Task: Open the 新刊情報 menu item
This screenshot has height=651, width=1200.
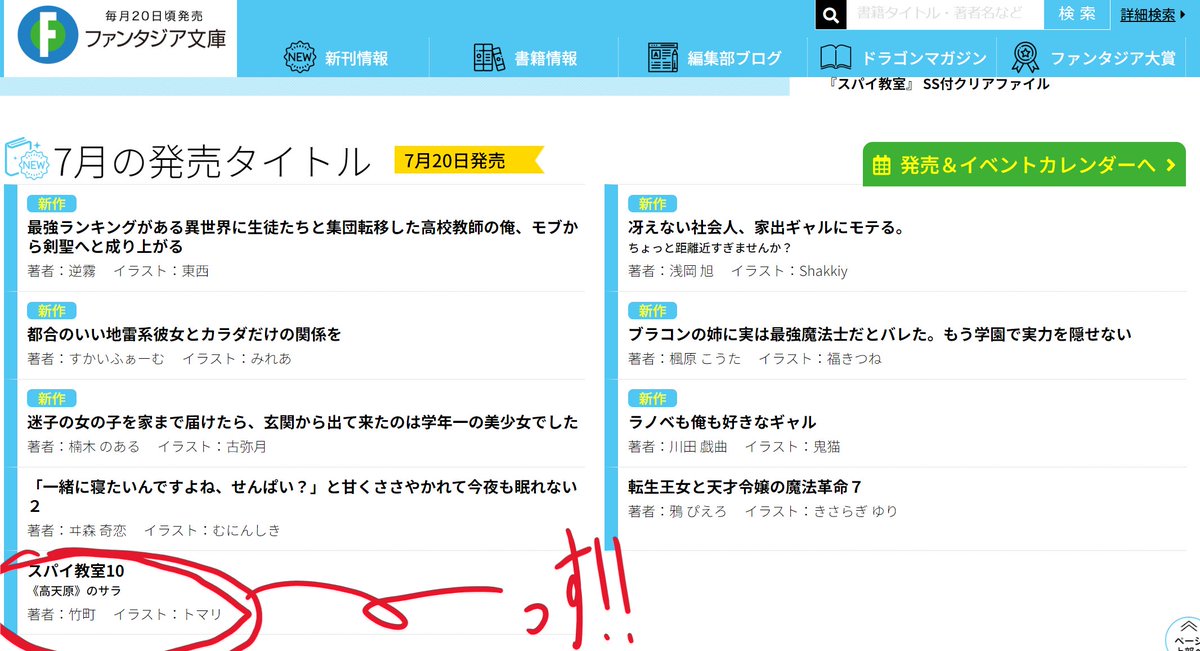Action: pos(357,59)
